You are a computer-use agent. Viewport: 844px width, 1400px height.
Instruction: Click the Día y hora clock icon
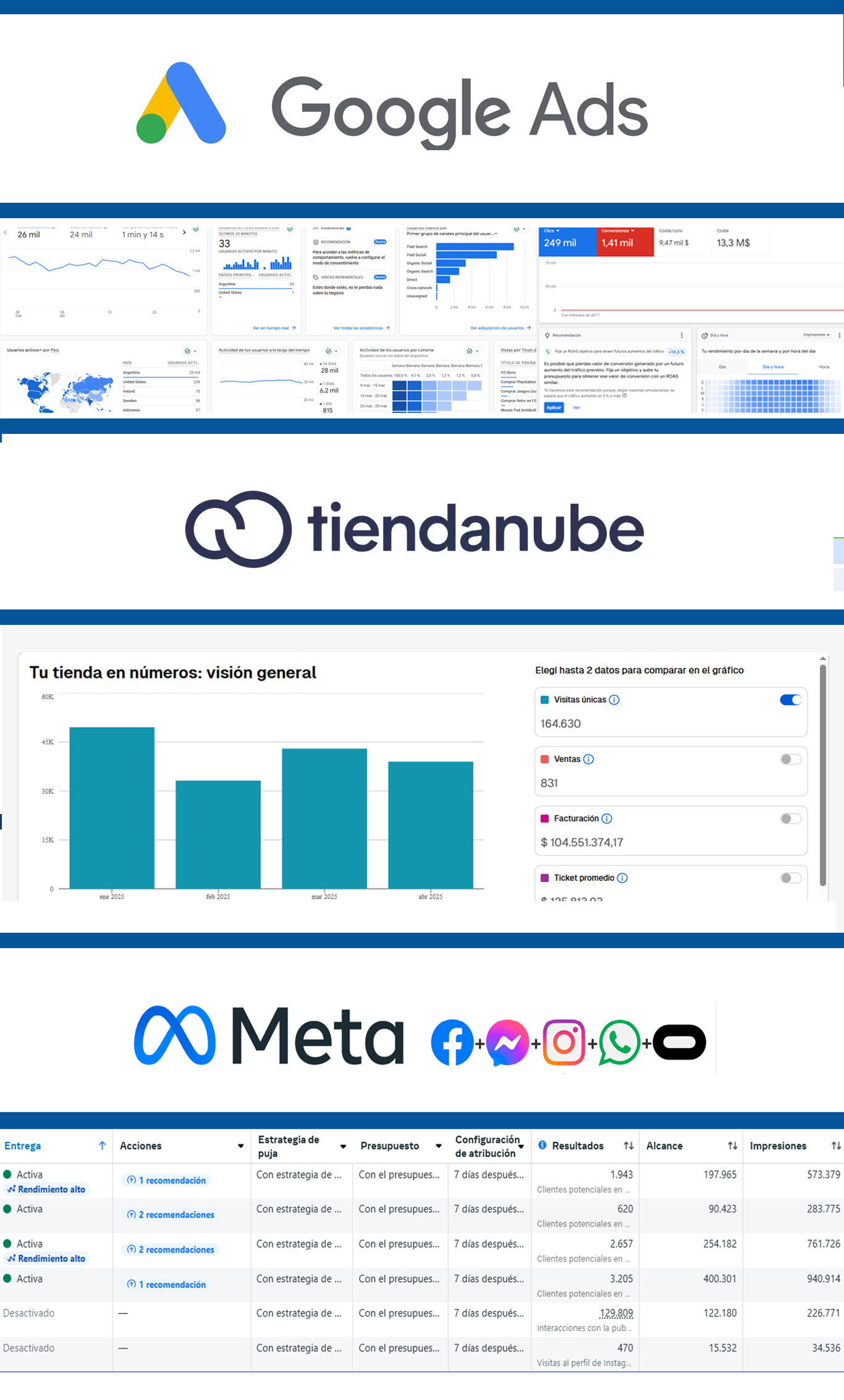pos(704,336)
